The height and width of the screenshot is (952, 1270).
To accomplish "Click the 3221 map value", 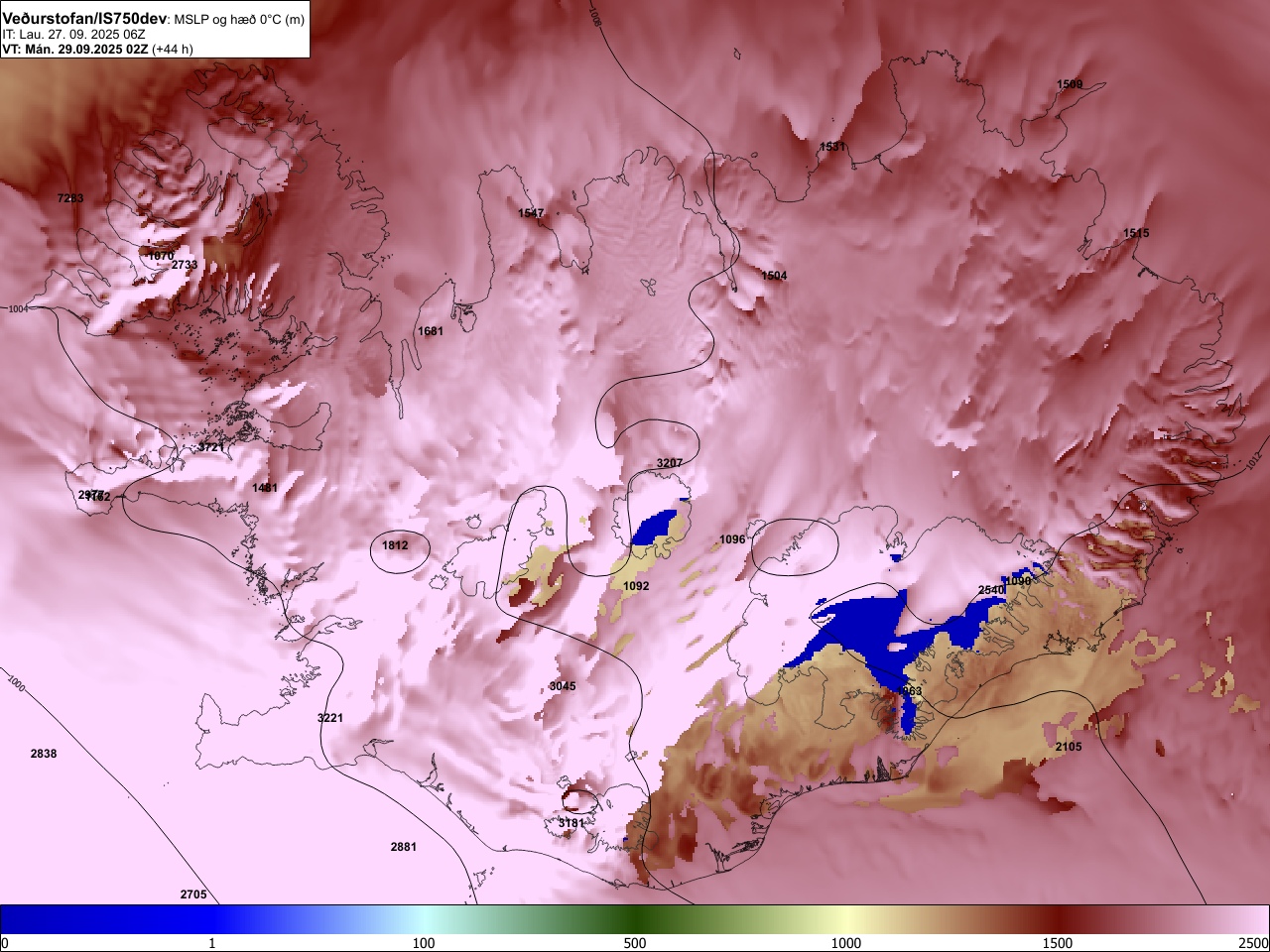I will point(330,717).
